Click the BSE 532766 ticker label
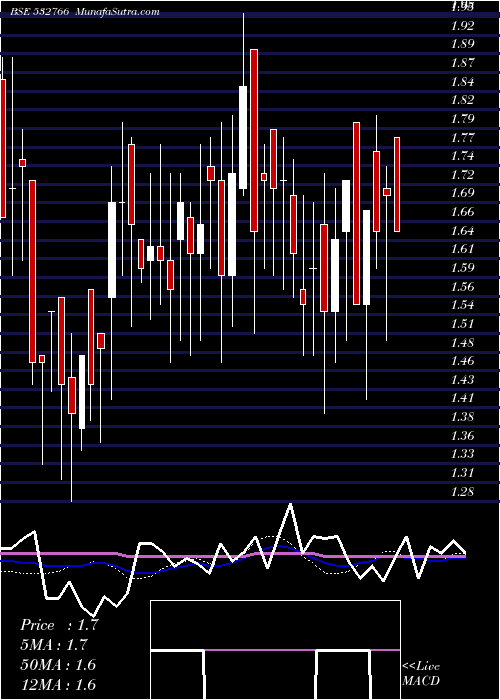500x700 pixels. 40,12
